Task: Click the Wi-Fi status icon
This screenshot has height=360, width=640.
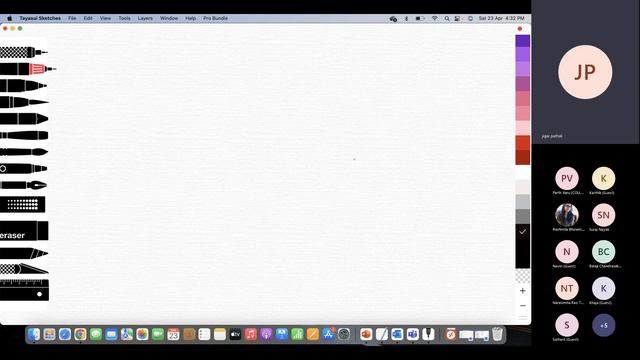Action: 435,18
